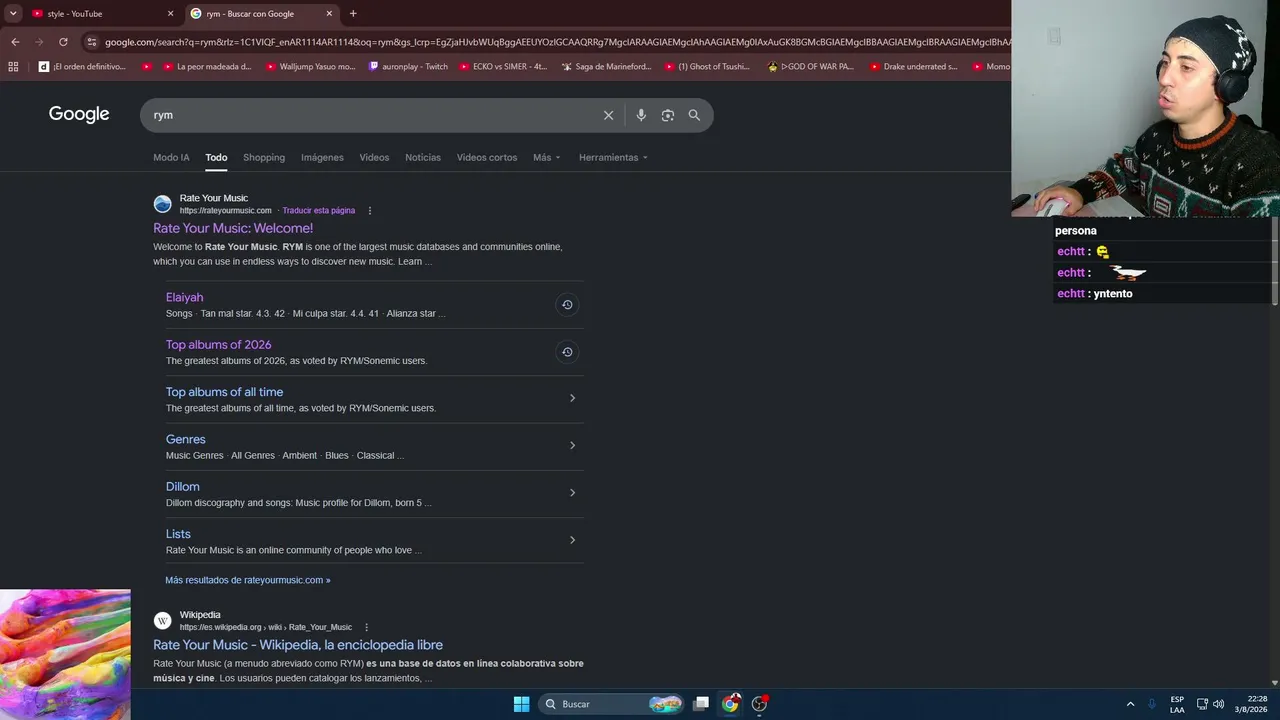This screenshot has width=1280, height=720.
Task: Reload the page with the refresh icon
Action: [x=63, y=42]
